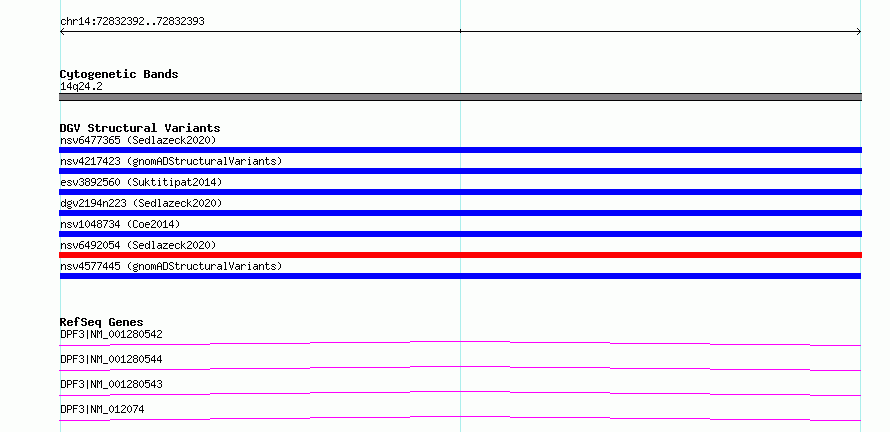Click the magenta line for DPF3|NM_012074
The height and width of the screenshot is (432, 890).
coord(460,418)
